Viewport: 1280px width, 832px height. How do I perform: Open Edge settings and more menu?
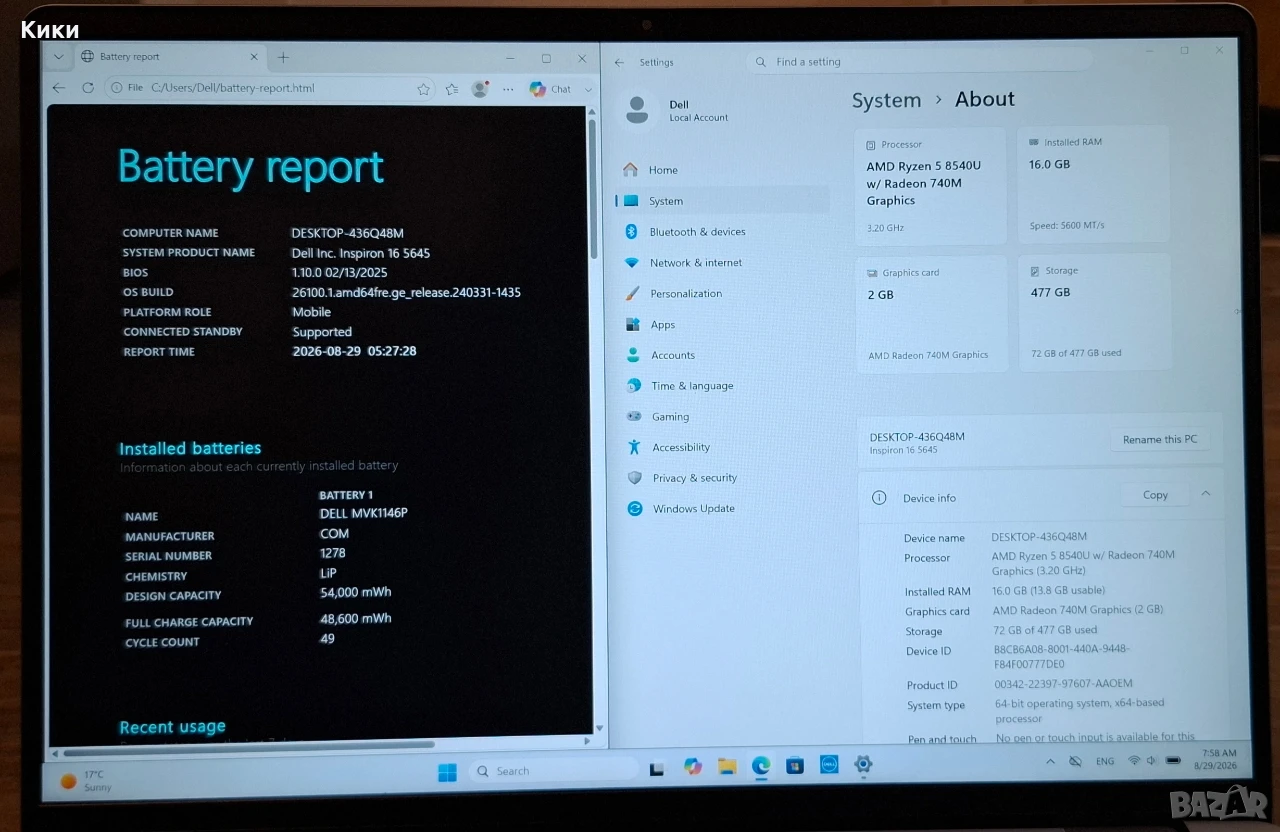click(508, 89)
